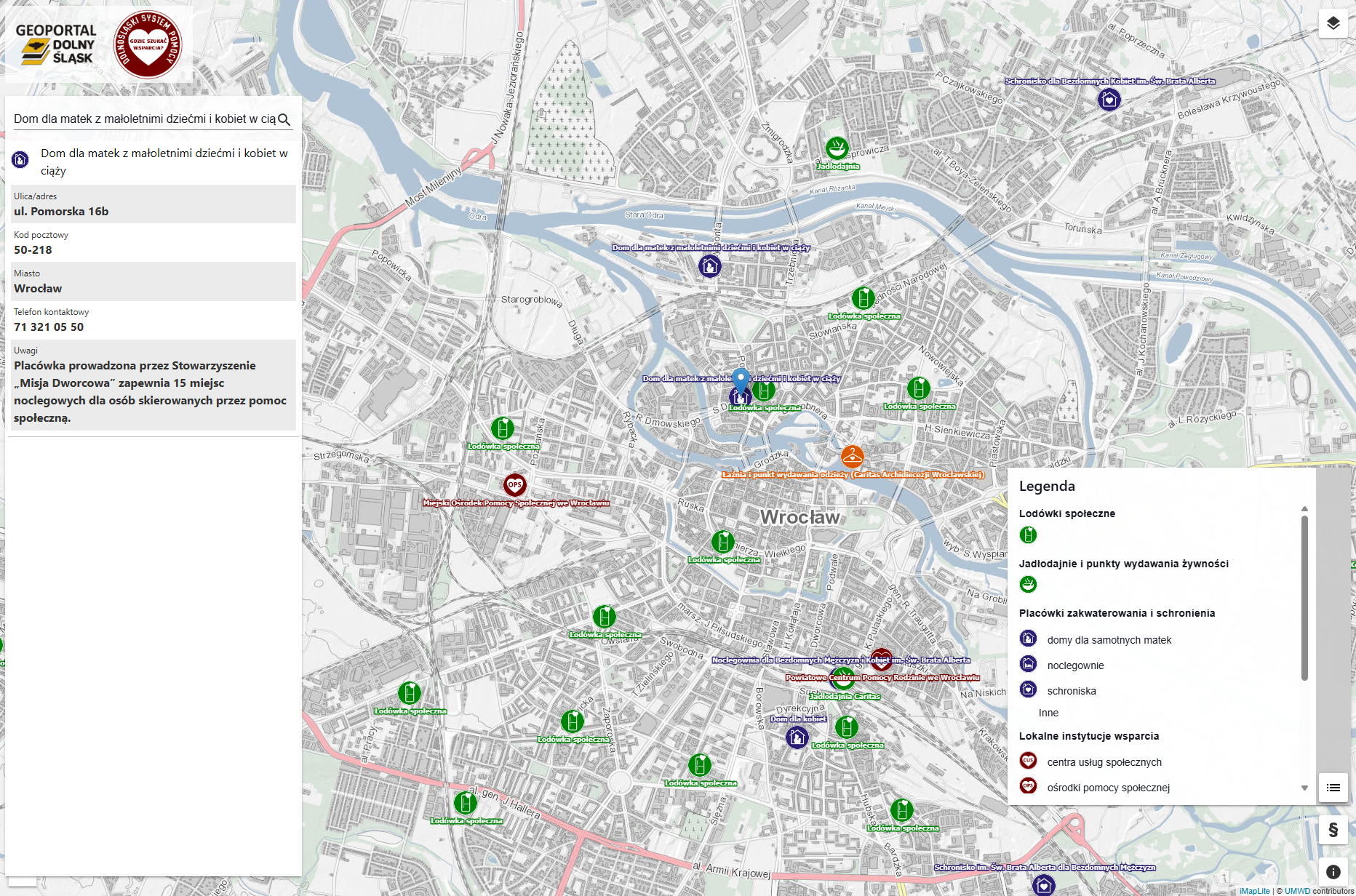
Task: Open the legal paragraph sign button
Action: point(1333,830)
